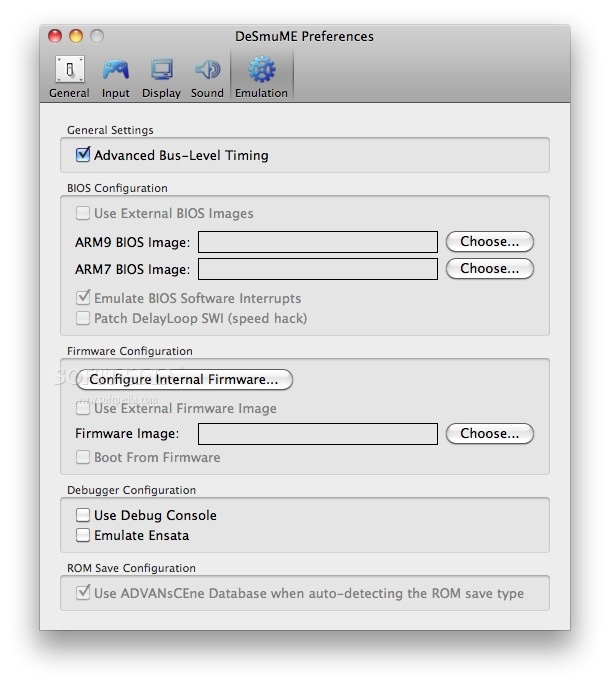Open the Display monitor icon
The height and width of the screenshot is (685, 610).
(x=162, y=69)
